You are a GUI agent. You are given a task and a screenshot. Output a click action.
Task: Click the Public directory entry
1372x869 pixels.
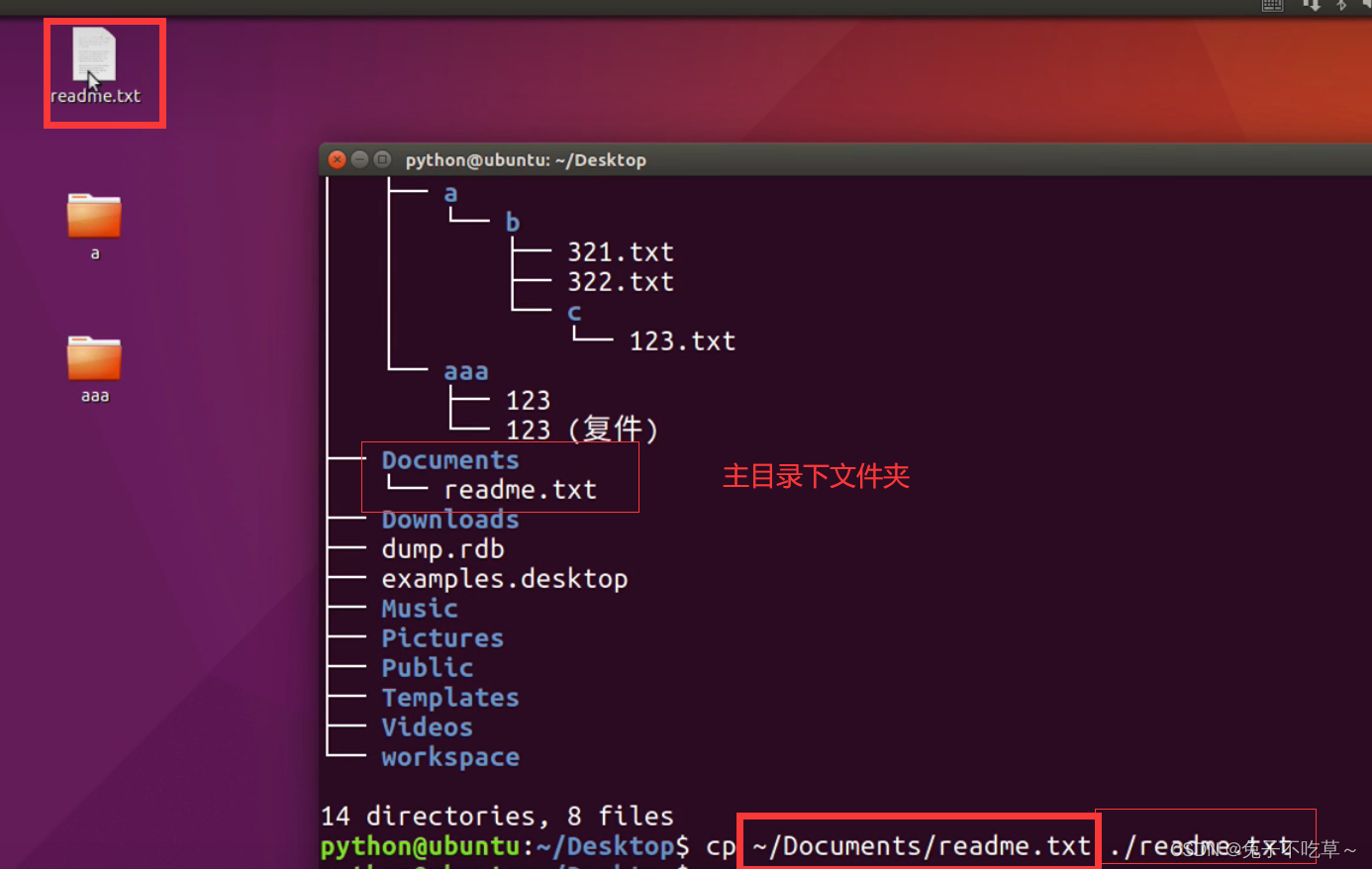(x=428, y=668)
